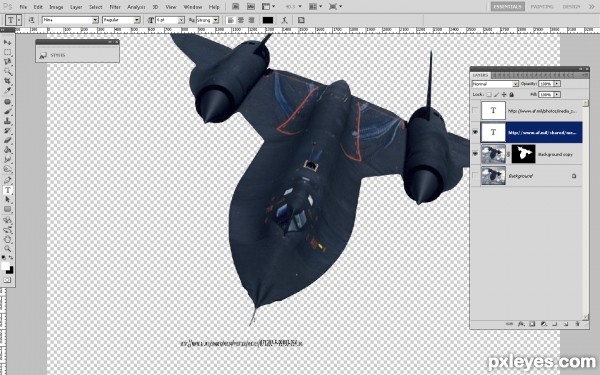Viewport: 600px width, 375px height.
Task: Toggle lock position
Action: click(x=504, y=95)
